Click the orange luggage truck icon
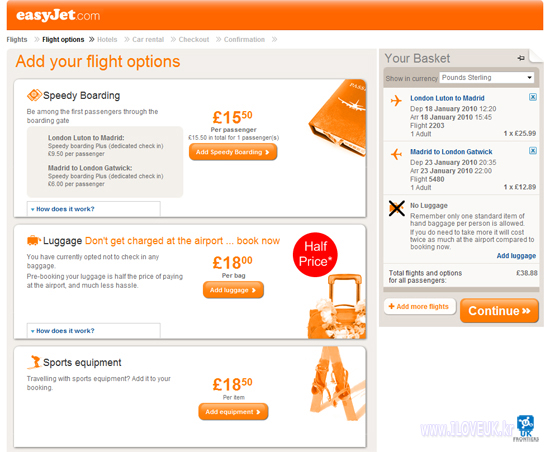Screen dimensions: 550x452 coord(34,241)
